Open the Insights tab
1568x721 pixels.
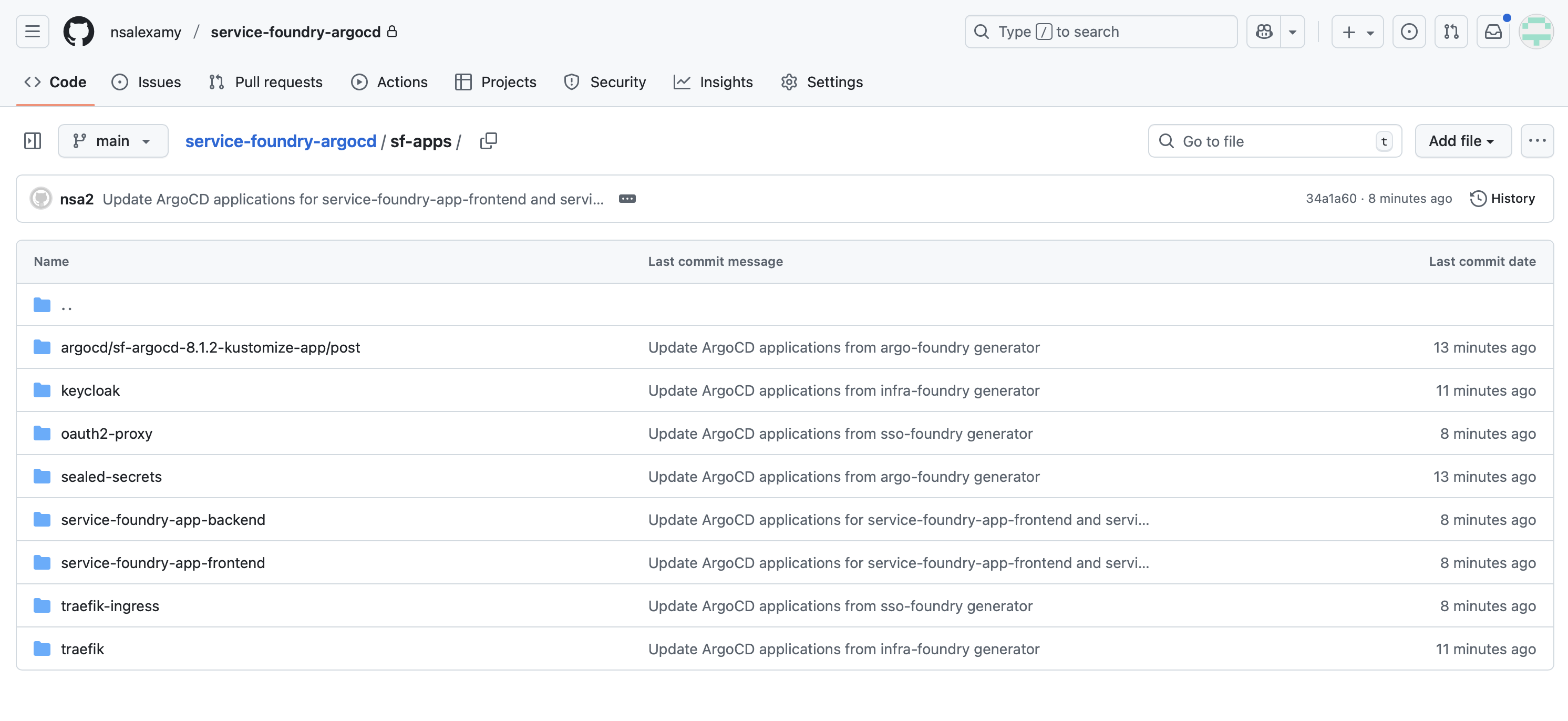pos(714,82)
